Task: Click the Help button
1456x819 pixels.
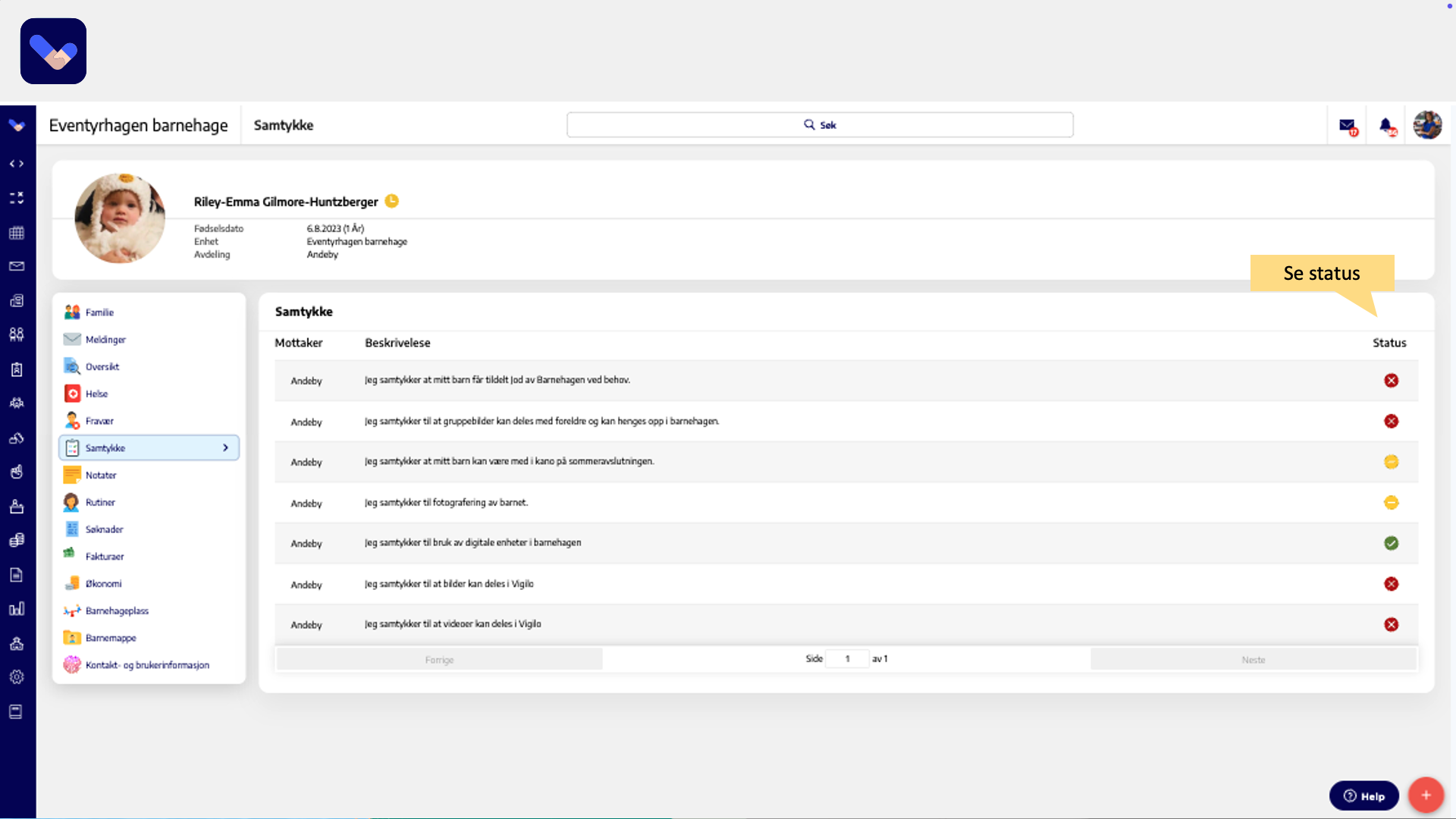Action: point(1363,796)
